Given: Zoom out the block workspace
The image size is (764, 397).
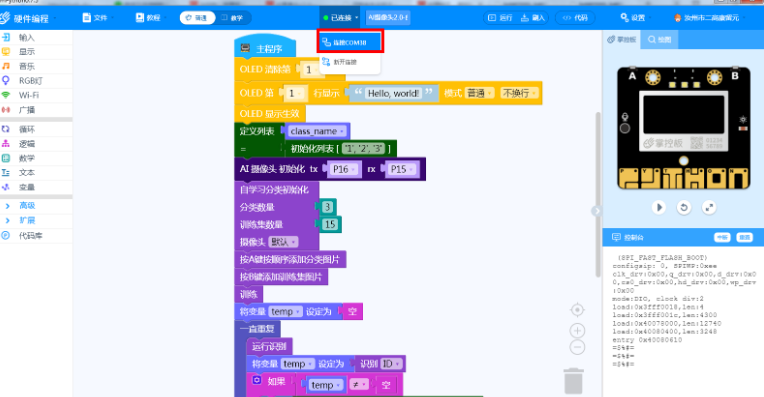Looking at the screenshot, I should (577, 347).
